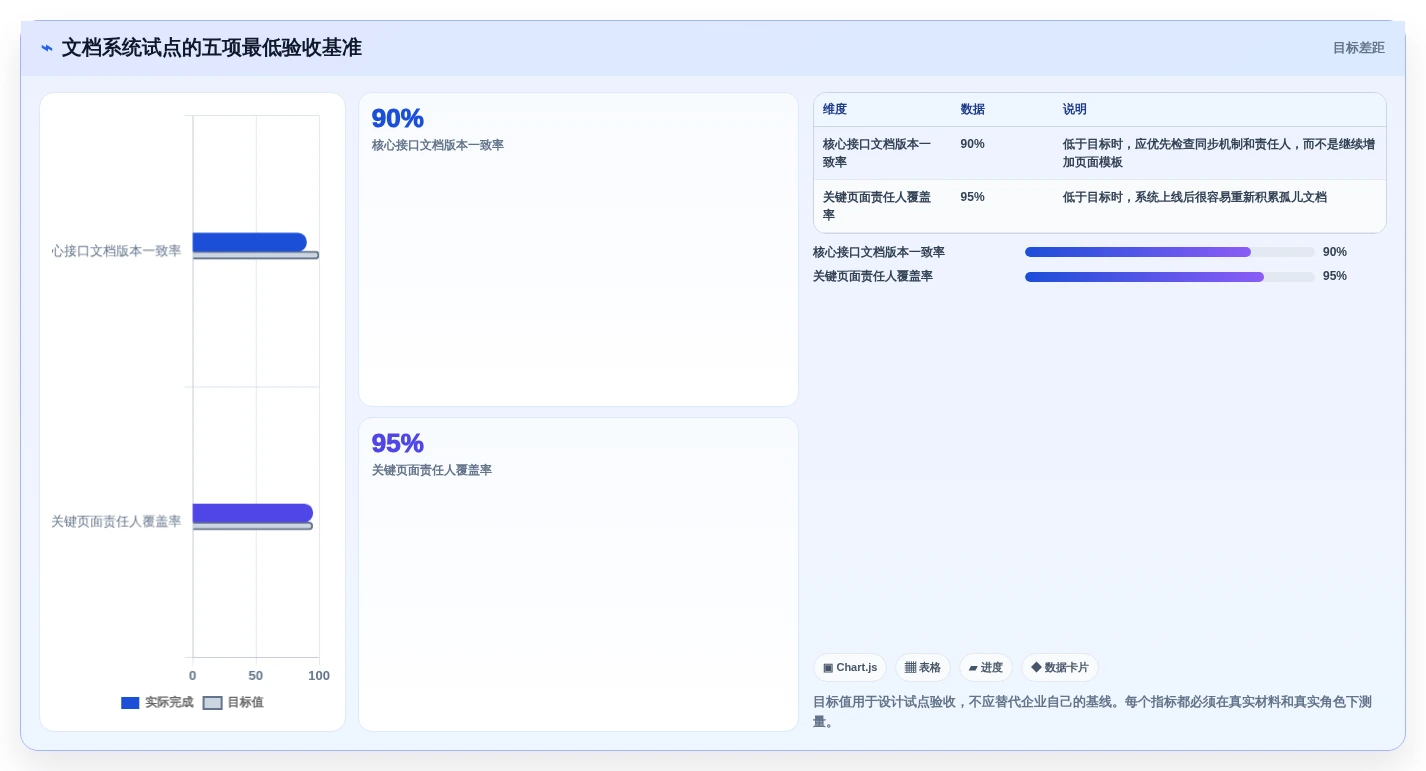Click the 核心接口文档版本一致率 table row name
Screen dimensions: 1426x771
[877, 153]
